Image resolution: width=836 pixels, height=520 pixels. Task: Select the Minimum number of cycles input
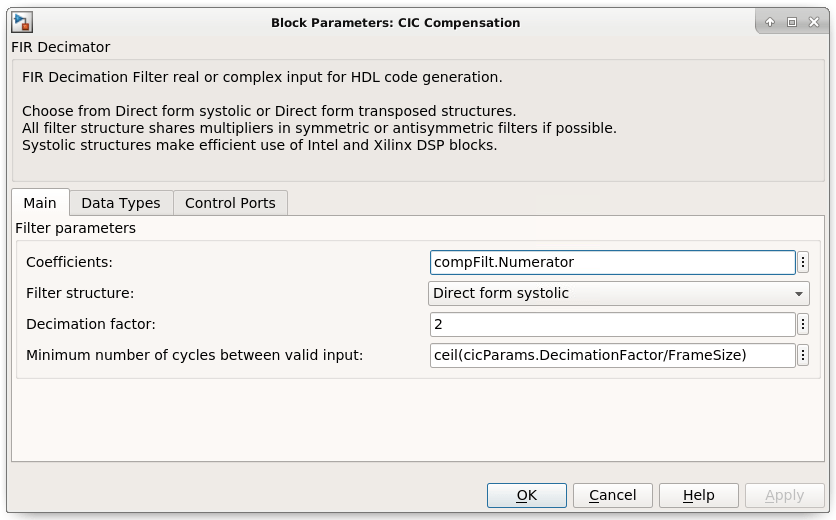click(612, 355)
